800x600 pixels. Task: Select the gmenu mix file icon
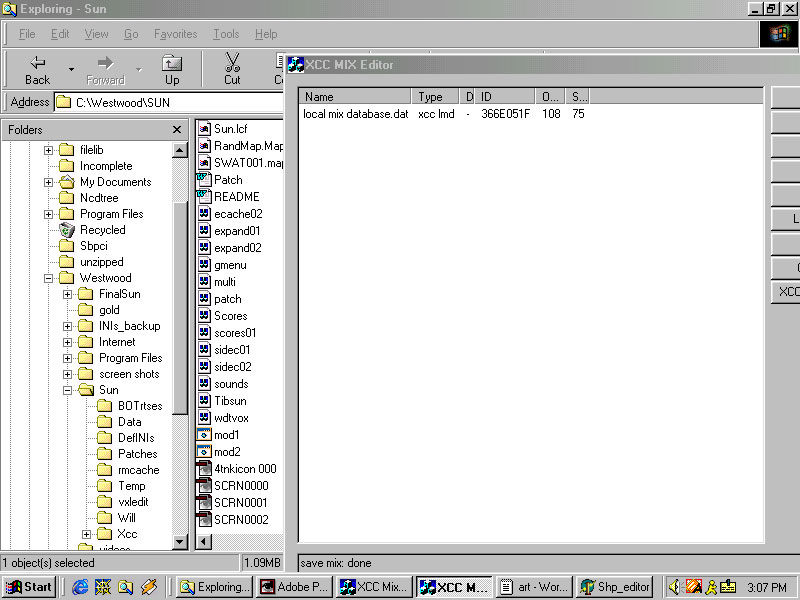click(204, 265)
